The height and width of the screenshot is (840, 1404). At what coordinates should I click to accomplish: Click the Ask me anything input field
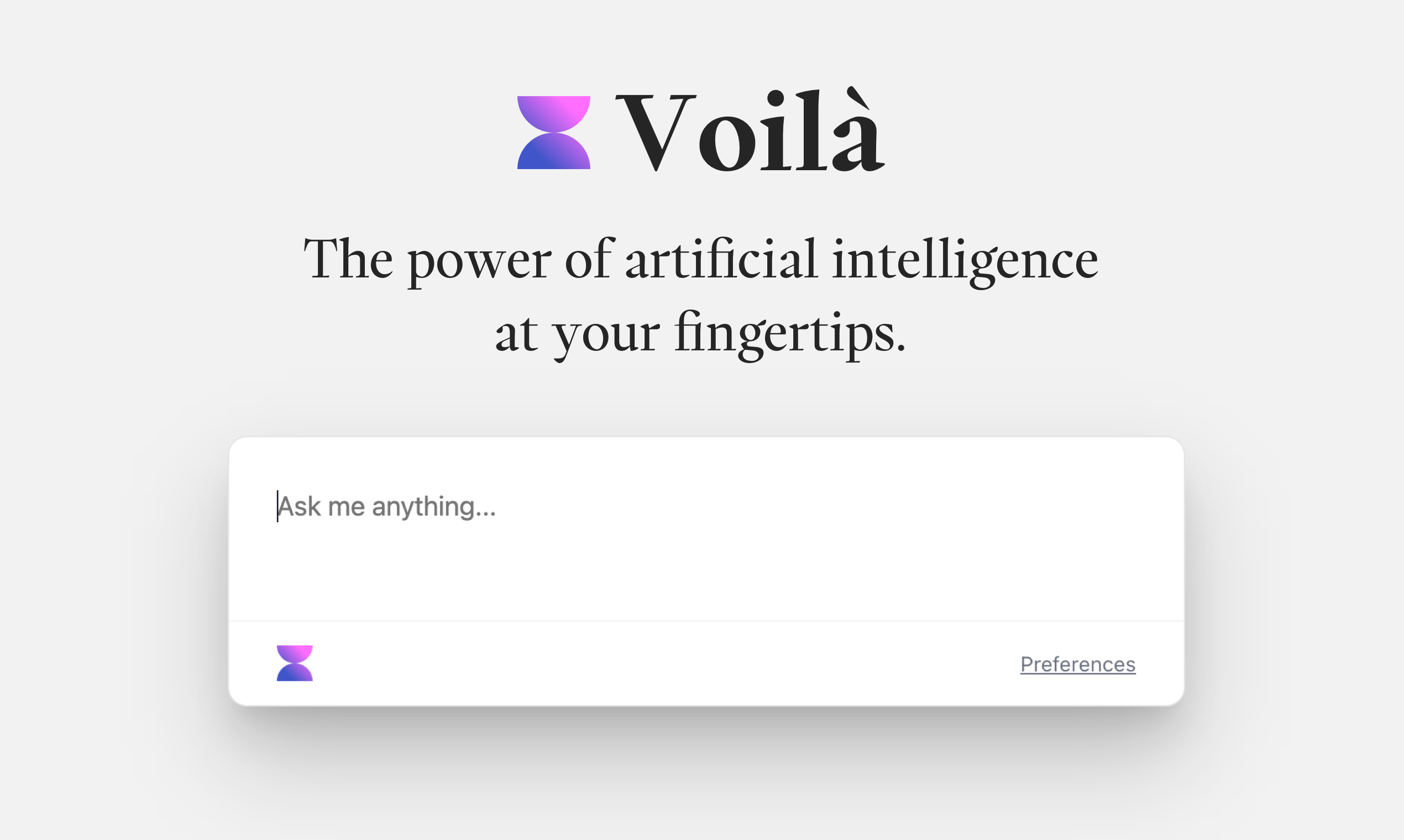coord(510,507)
